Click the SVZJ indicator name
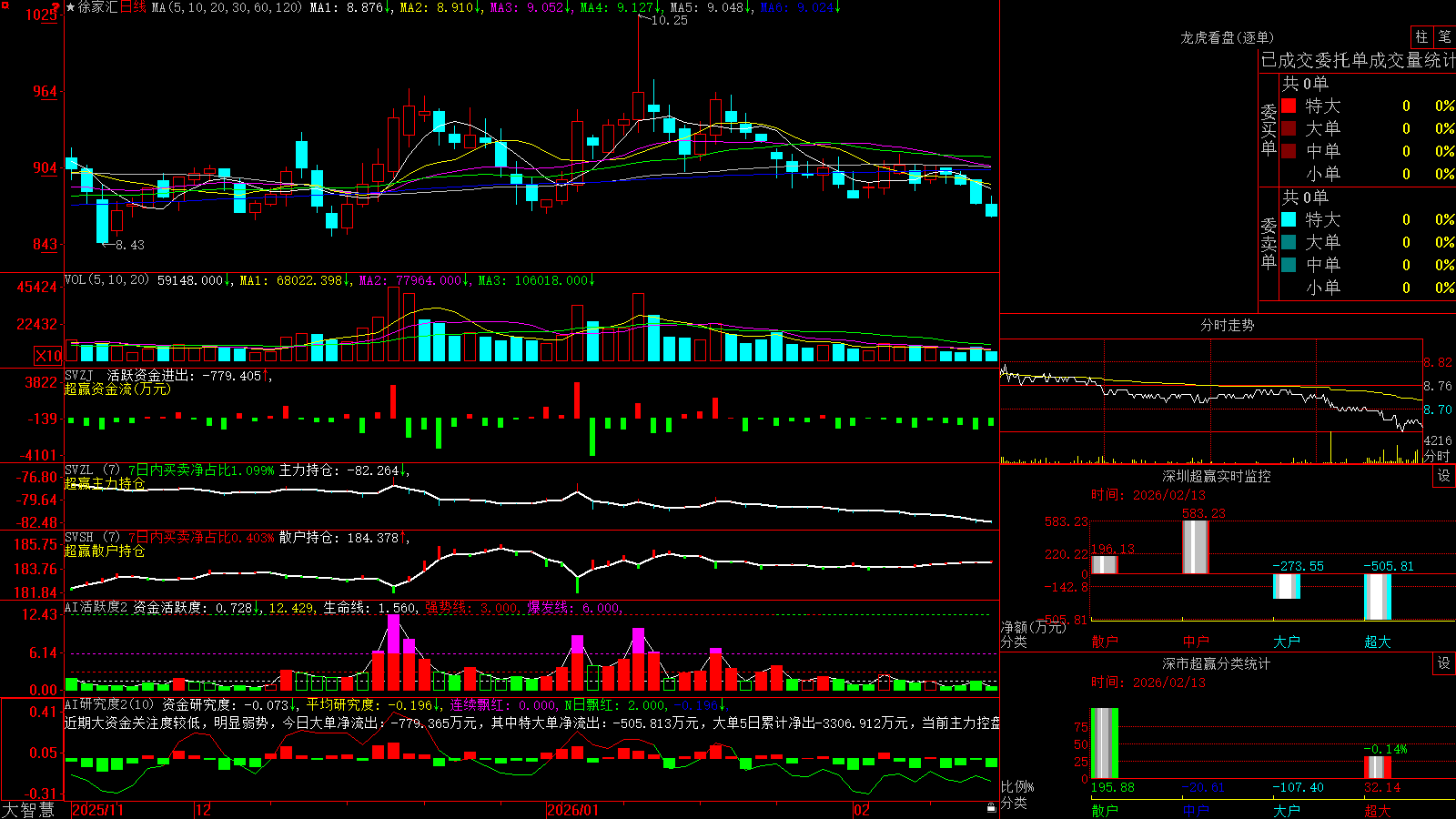The height and width of the screenshot is (819, 1456). point(78,375)
